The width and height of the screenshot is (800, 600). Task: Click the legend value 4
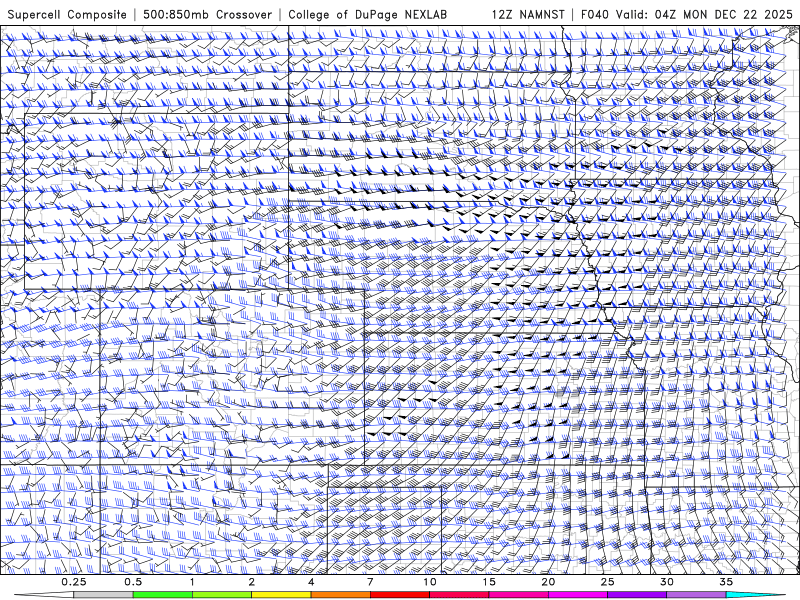point(311,582)
